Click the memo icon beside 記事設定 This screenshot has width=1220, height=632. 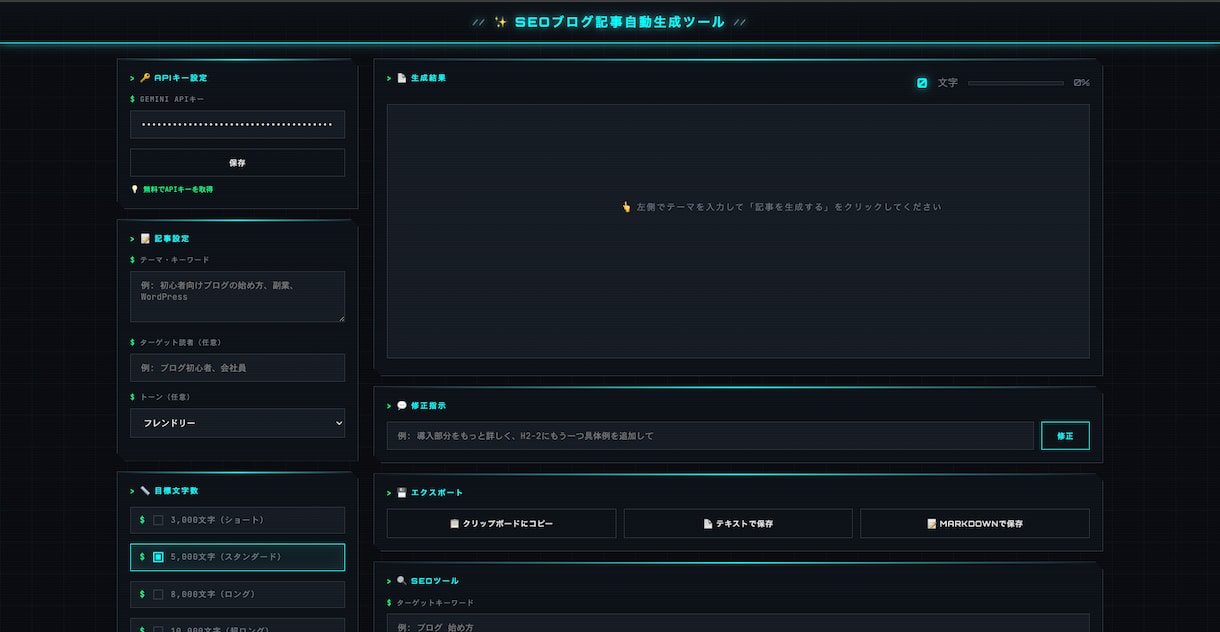click(145, 239)
